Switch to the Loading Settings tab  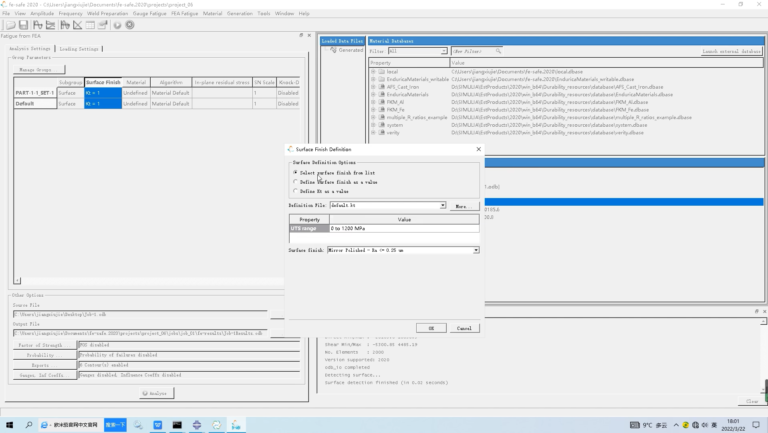click(x=79, y=49)
